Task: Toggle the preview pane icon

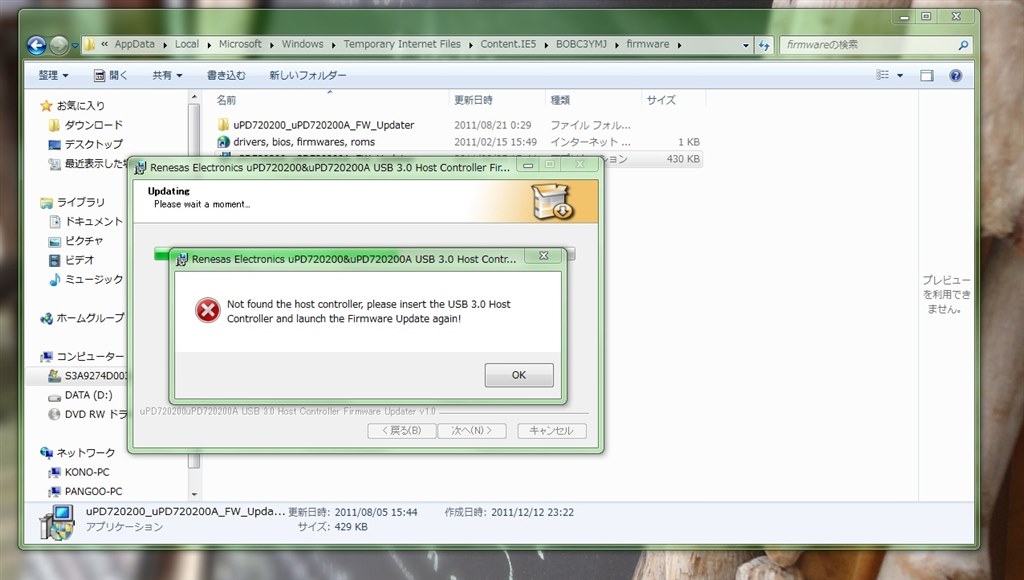Action: coord(927,75)
